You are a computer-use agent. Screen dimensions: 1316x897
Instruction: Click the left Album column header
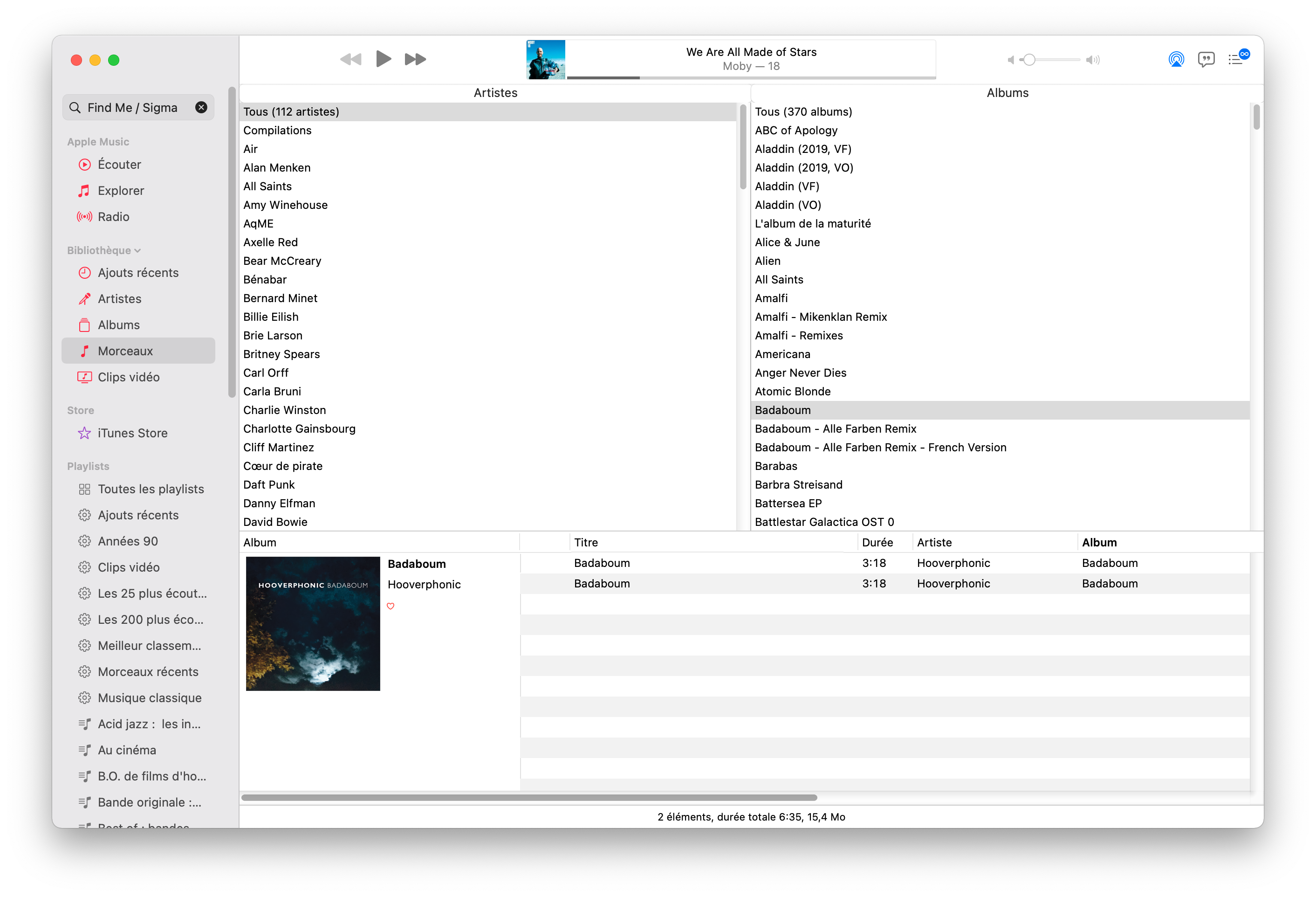coord(379,542)
